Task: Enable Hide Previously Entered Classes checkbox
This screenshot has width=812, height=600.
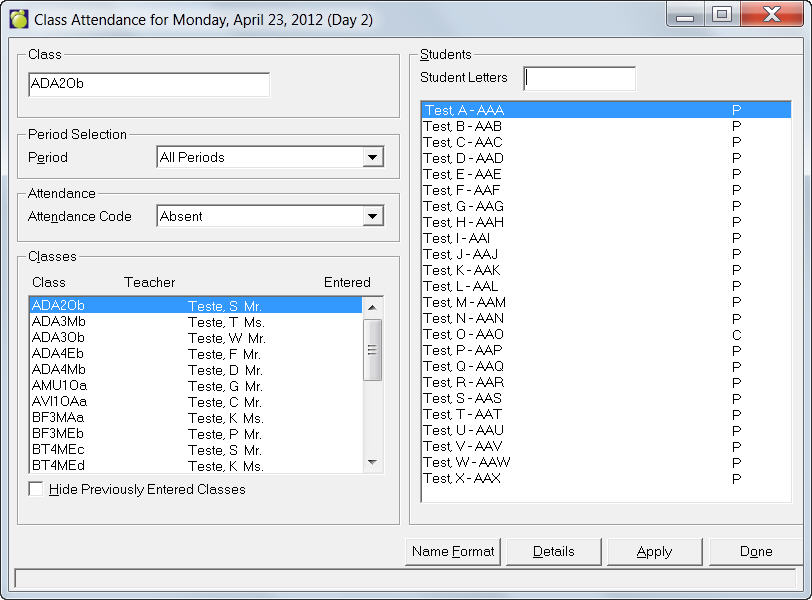Action: point(37,489)
